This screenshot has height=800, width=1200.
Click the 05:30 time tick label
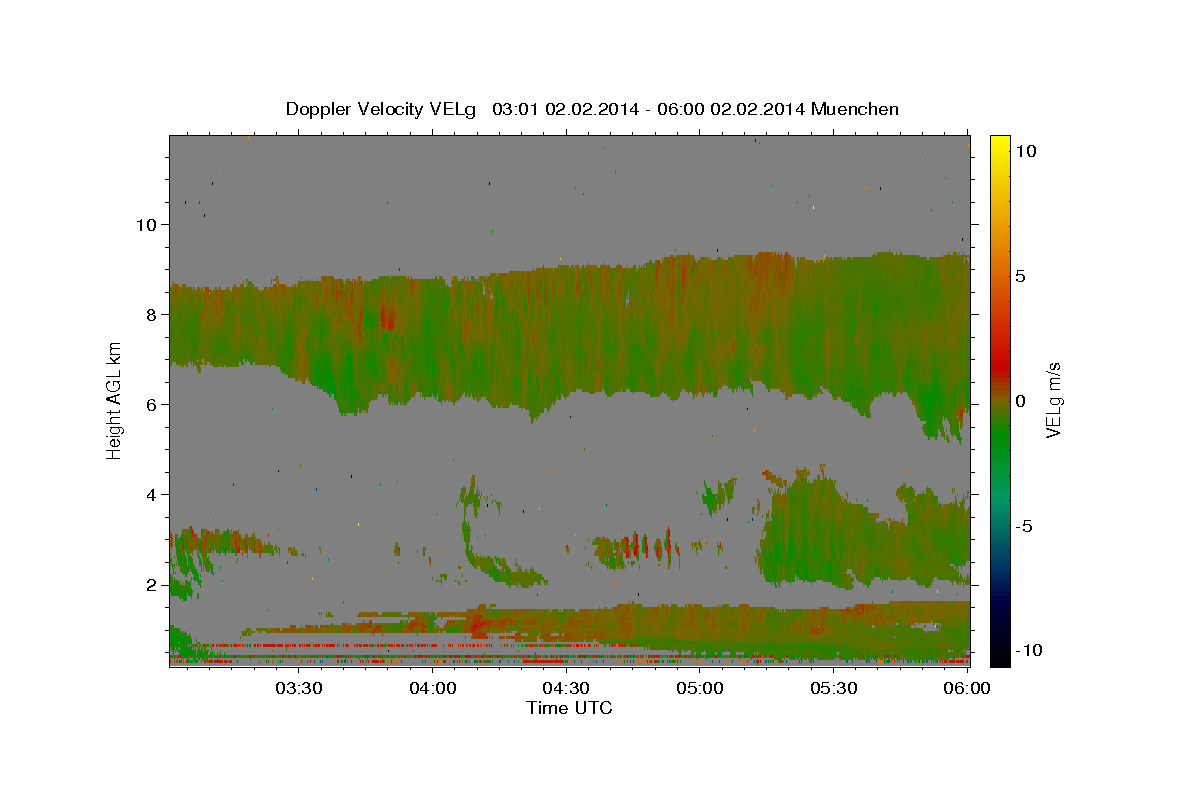[832, 688]
